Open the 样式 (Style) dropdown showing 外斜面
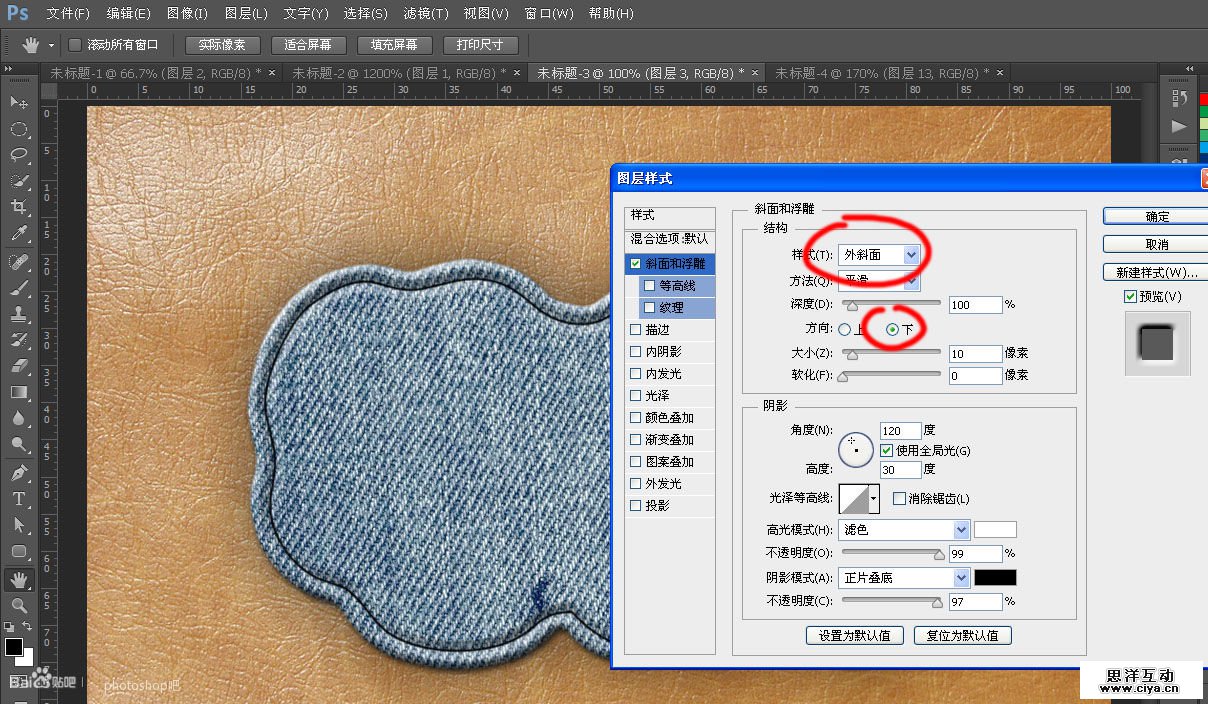Screen dimensions: 1208x704 point(879,255)
